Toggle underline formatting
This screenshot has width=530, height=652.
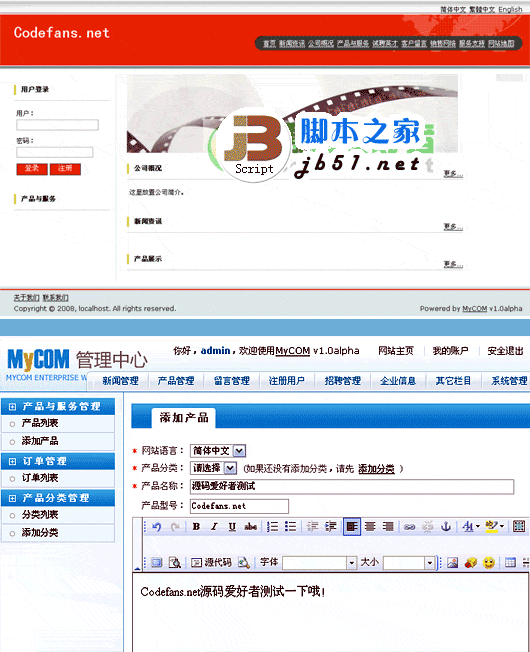point(232,527)
